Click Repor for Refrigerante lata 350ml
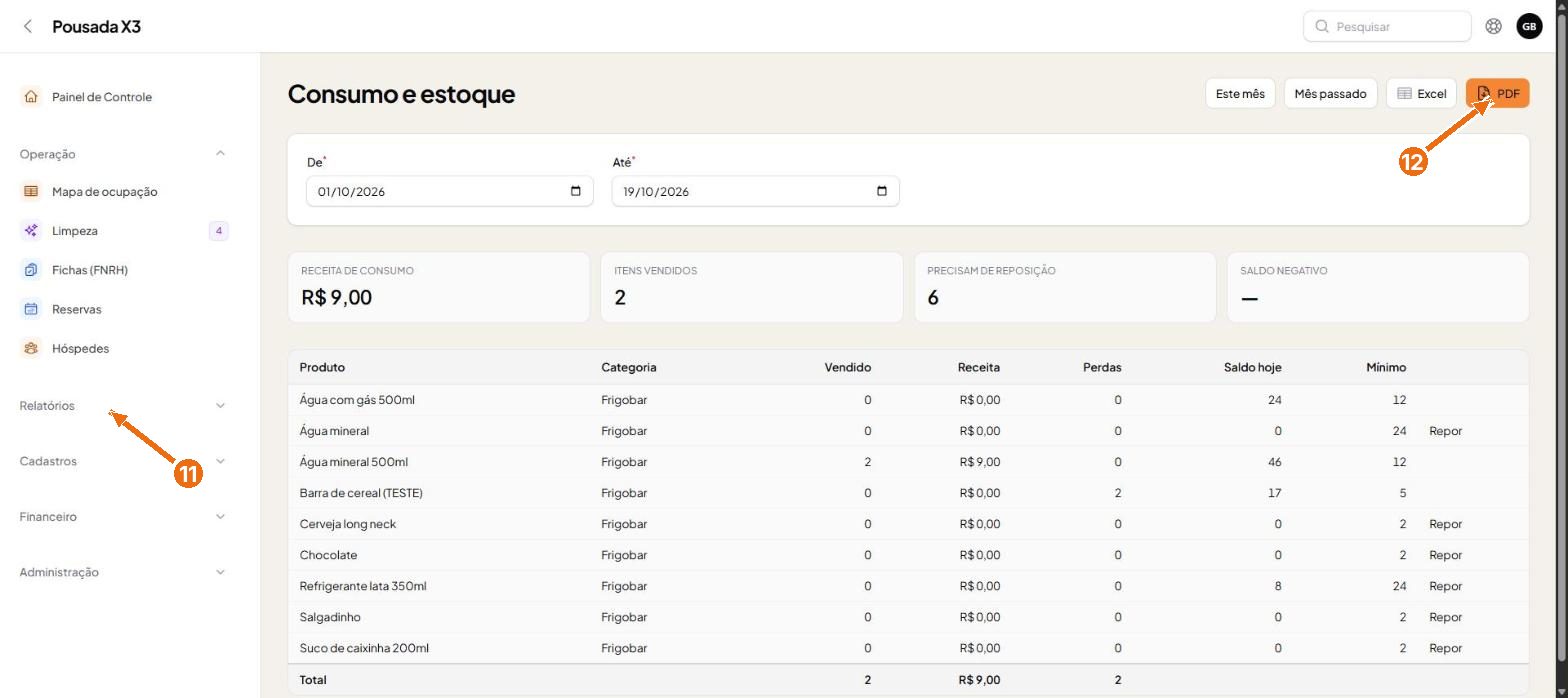The width and height of the screenshot is (1568, 698). pos(1445,586)
